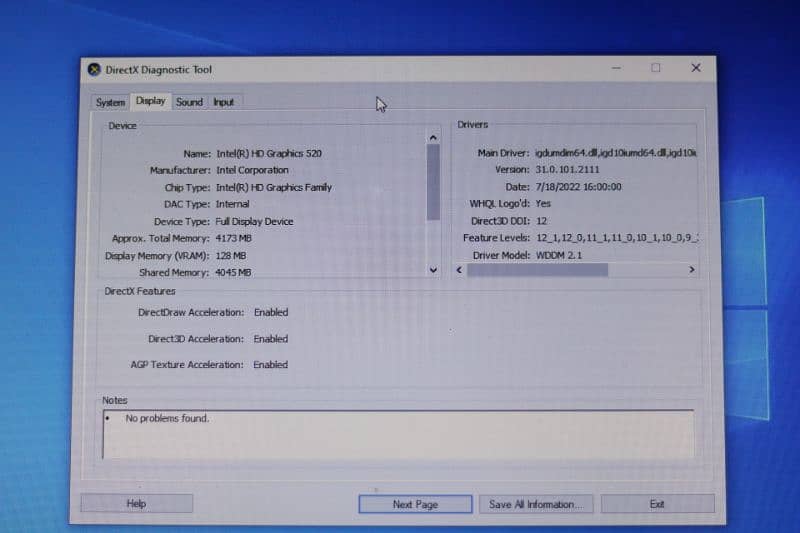Click the VRAM value "128 MB"
Image resolution: width=800 pixels, height=533 pixels.
(x=230, y=256)
